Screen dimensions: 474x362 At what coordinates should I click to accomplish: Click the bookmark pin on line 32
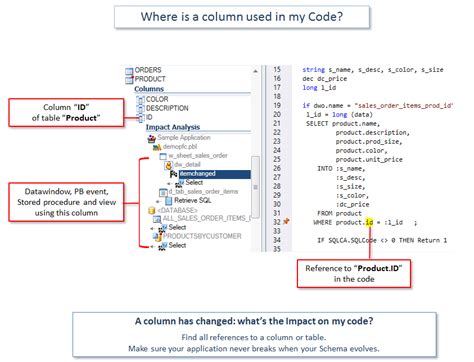(286, 221)
